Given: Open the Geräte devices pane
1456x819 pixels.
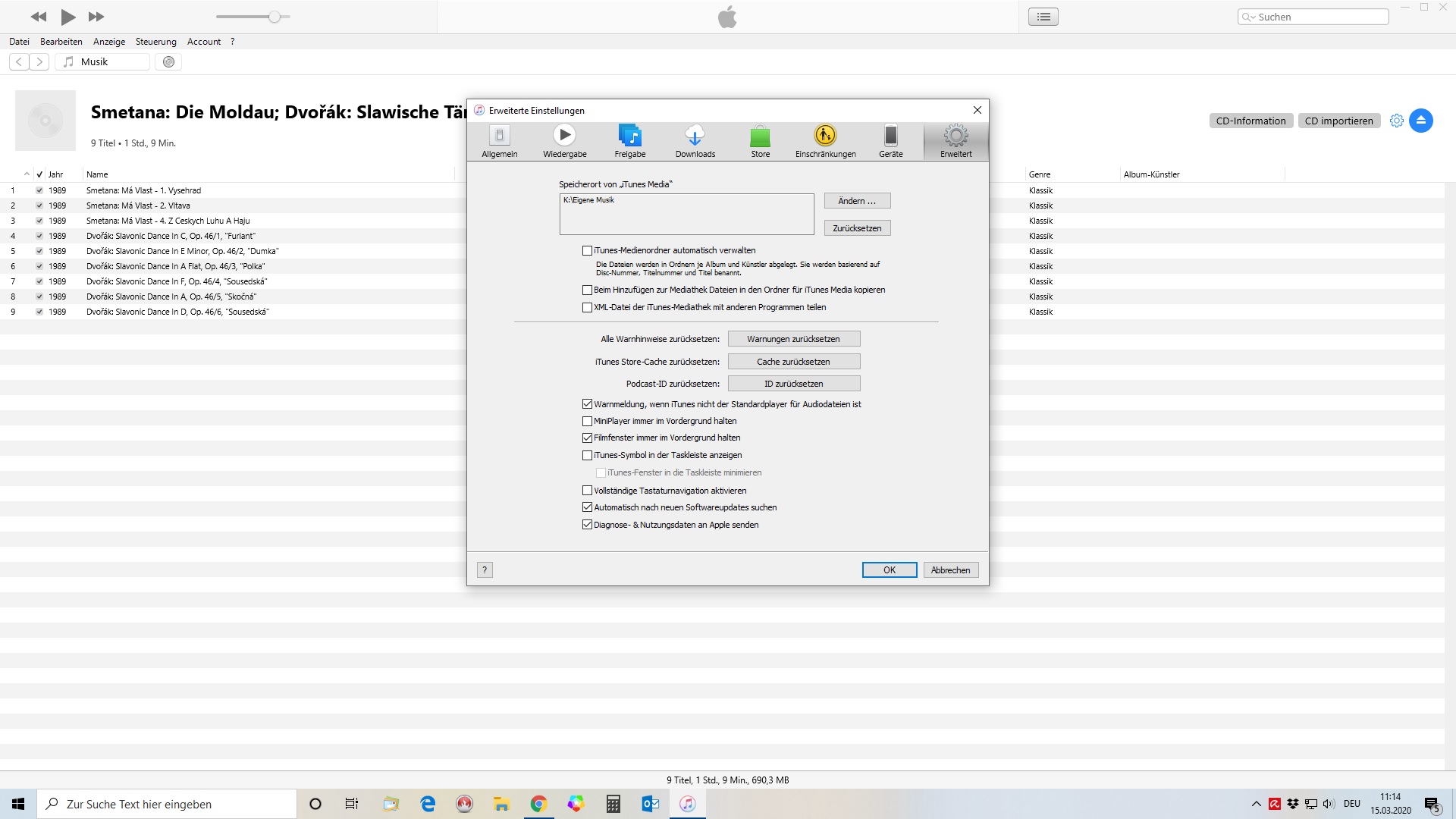Looking at the screenshot, I should [x=890, y=141].
